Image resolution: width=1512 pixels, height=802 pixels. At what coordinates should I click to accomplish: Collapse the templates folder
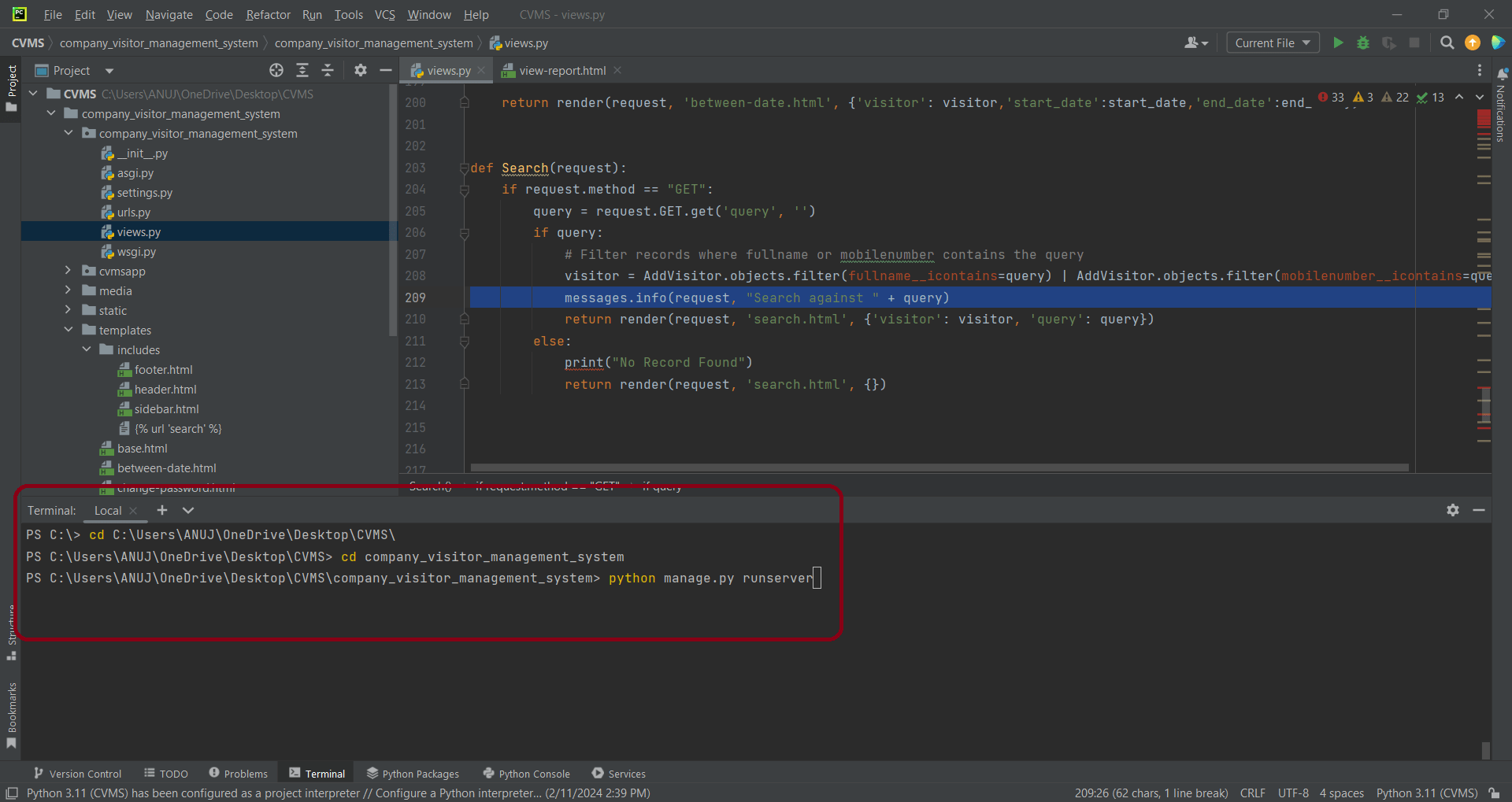pos(69,330)
